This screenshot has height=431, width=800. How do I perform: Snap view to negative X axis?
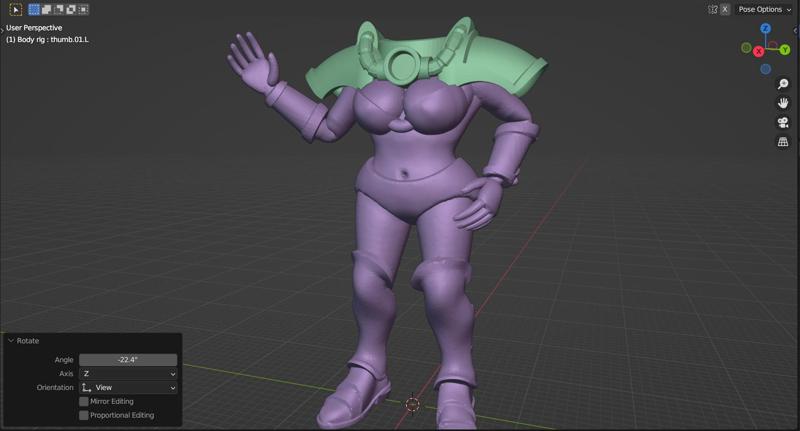point(773,45)
